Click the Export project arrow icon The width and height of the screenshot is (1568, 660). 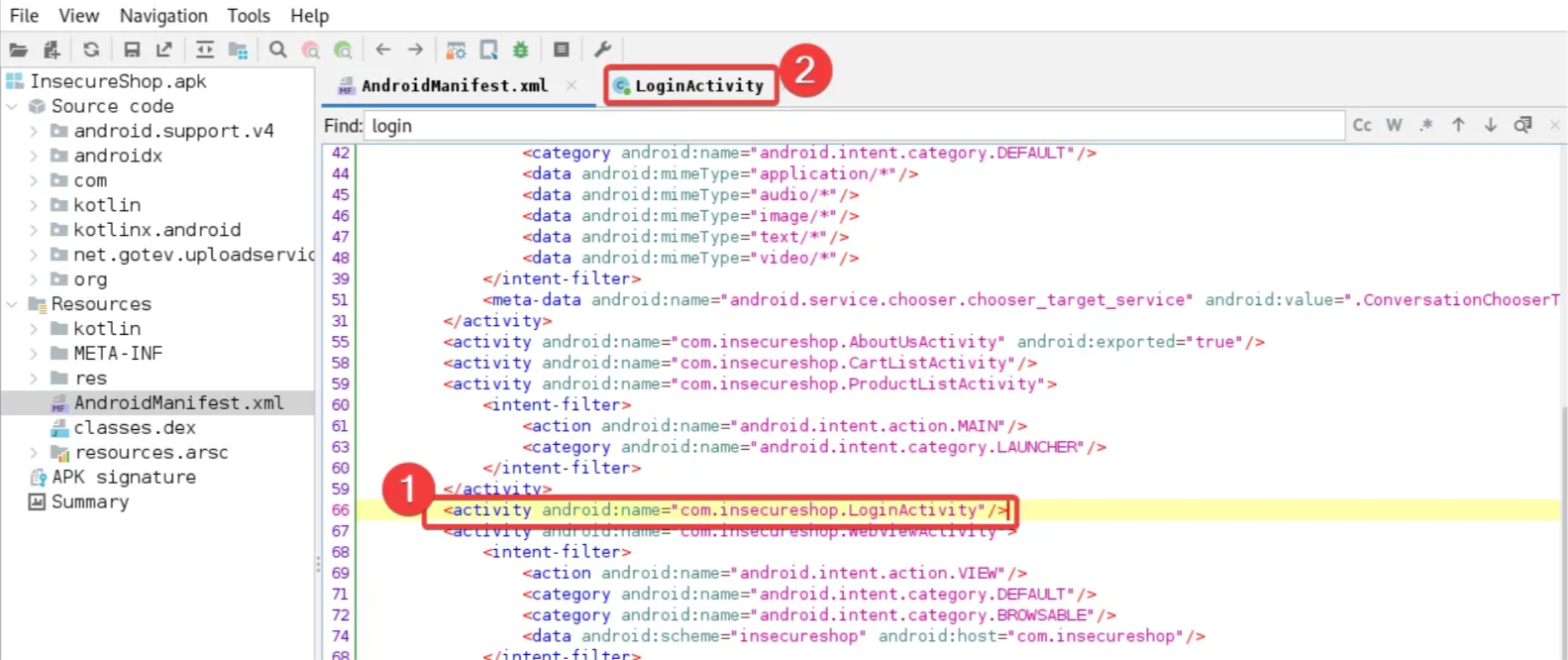click(x=164, y=50)
